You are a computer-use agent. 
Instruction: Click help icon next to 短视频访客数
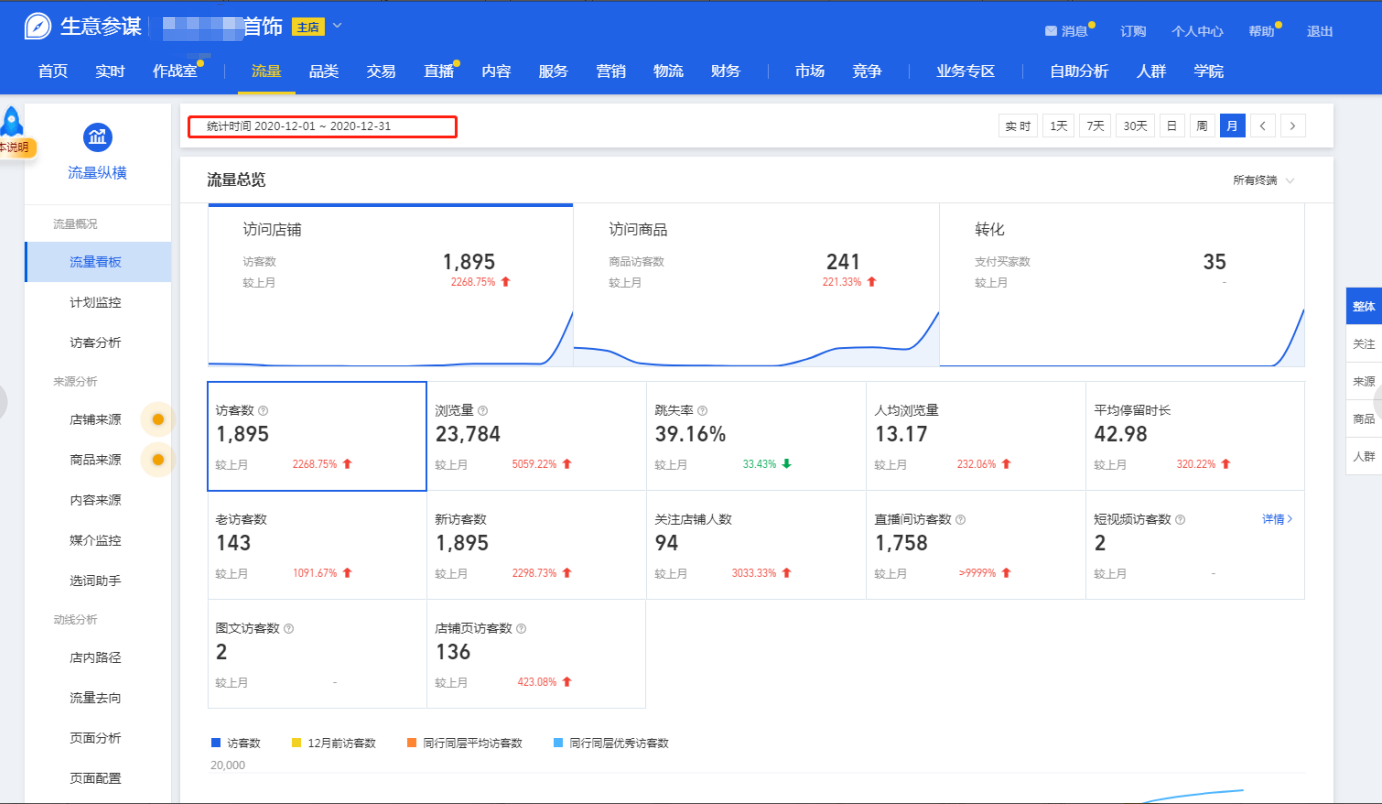pyautogui.click(x=1180, y=520)
